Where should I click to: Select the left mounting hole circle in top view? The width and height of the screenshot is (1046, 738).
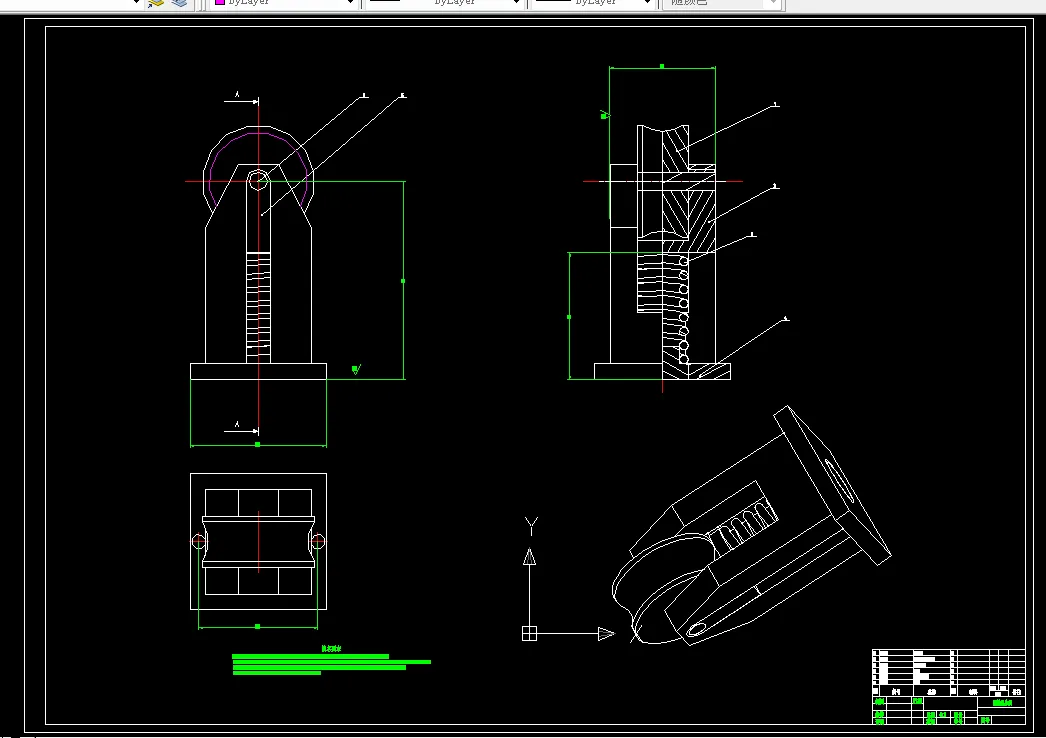click(x=199, y=541)
